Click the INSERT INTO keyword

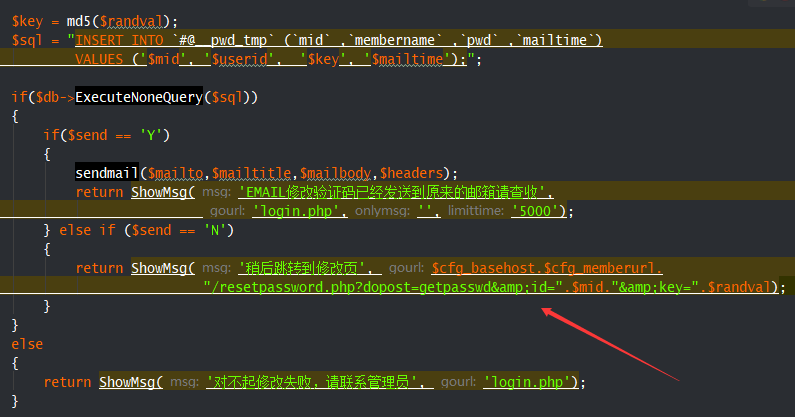120,40
